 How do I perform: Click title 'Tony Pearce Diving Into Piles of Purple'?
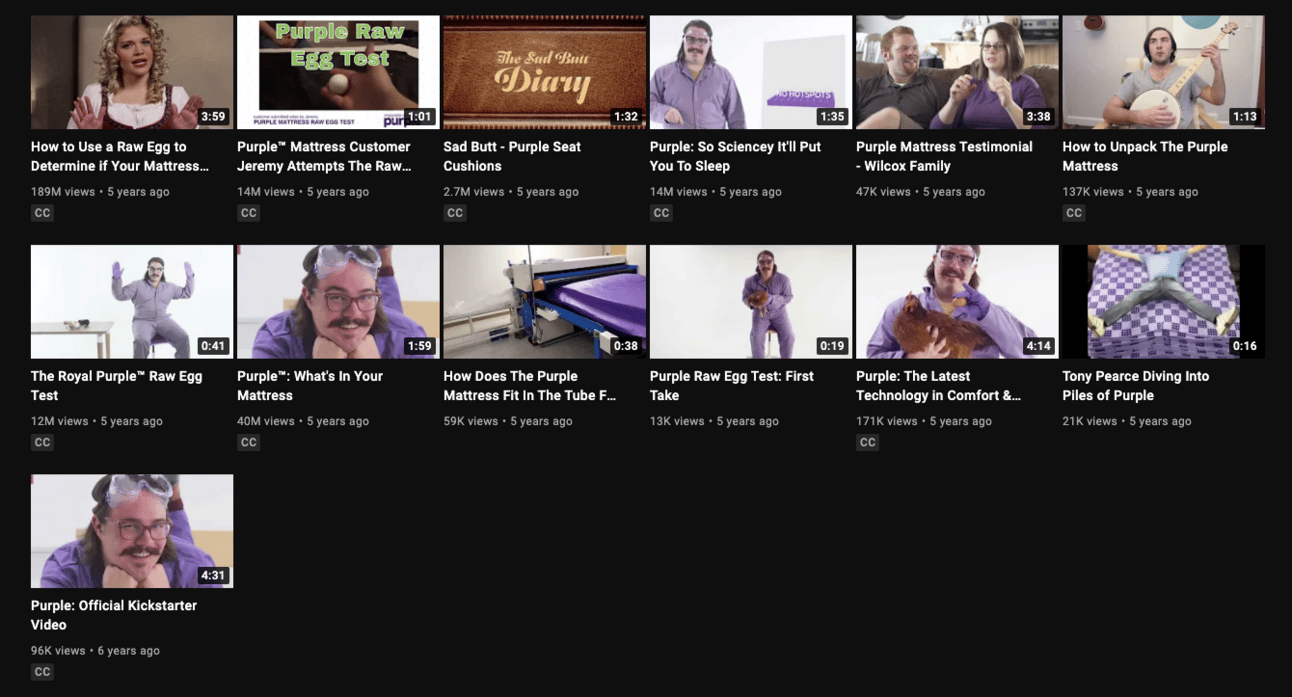tap(1136, 385)
